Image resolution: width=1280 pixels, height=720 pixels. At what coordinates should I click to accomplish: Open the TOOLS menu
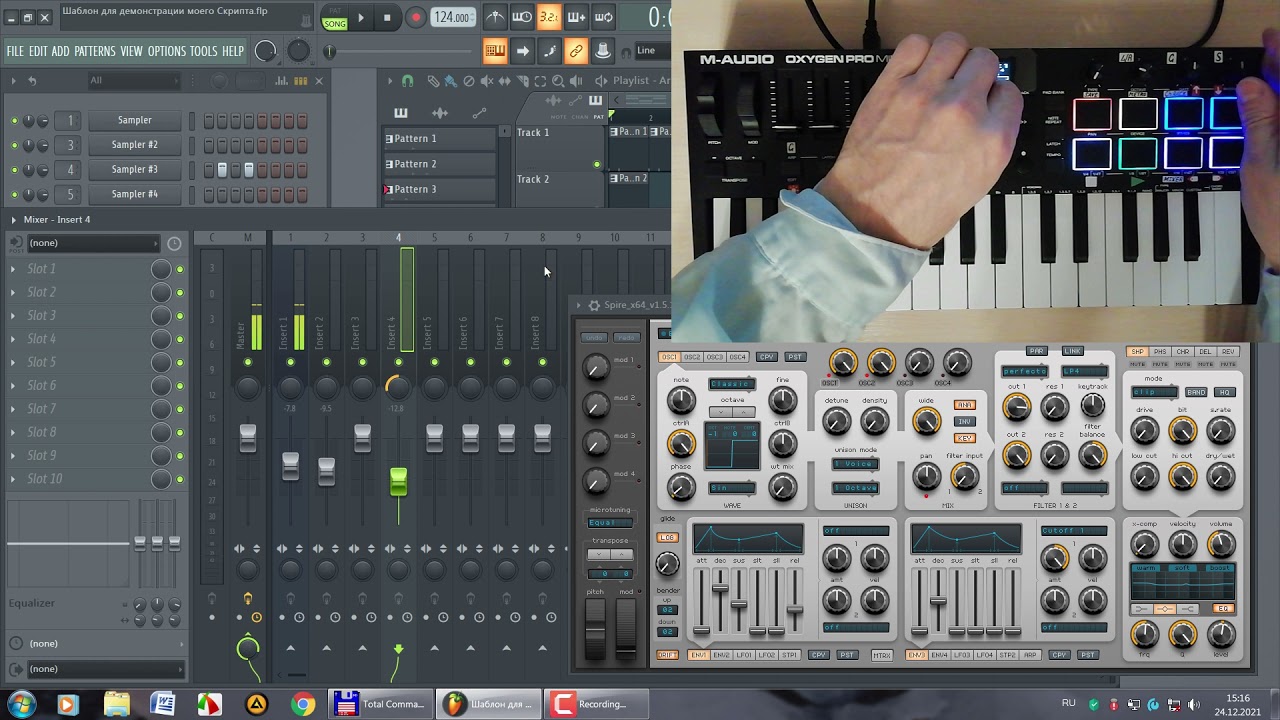click(204, 51)
